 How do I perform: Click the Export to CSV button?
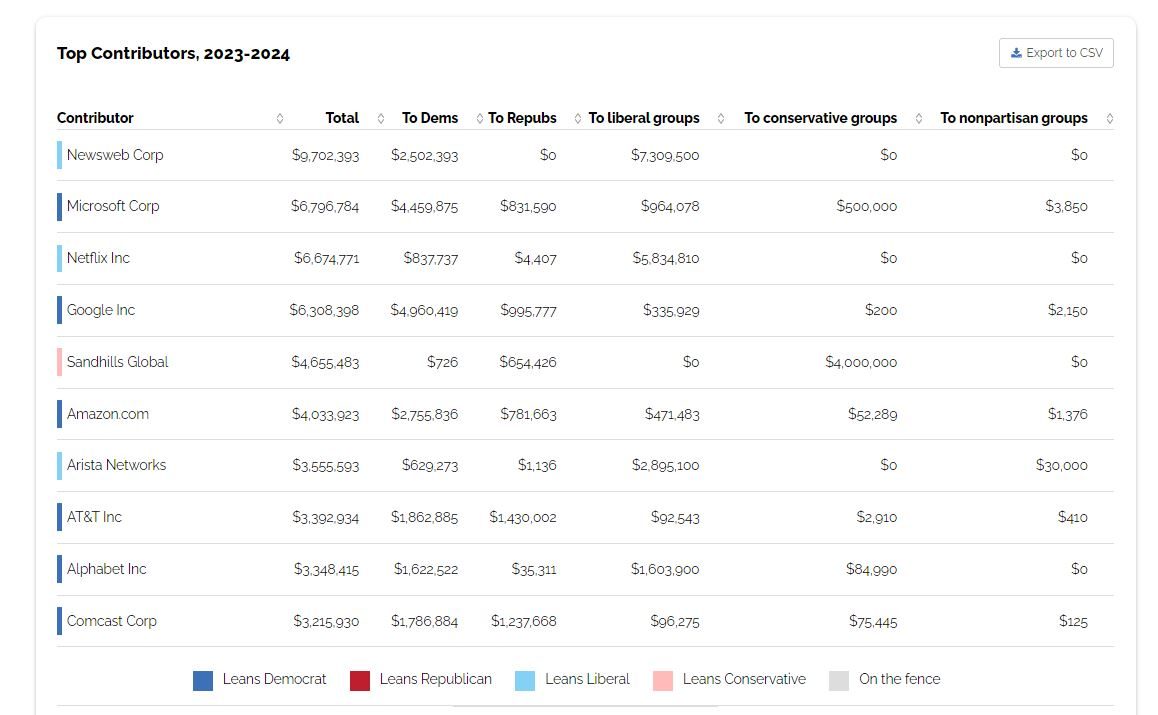point(1056,53)
